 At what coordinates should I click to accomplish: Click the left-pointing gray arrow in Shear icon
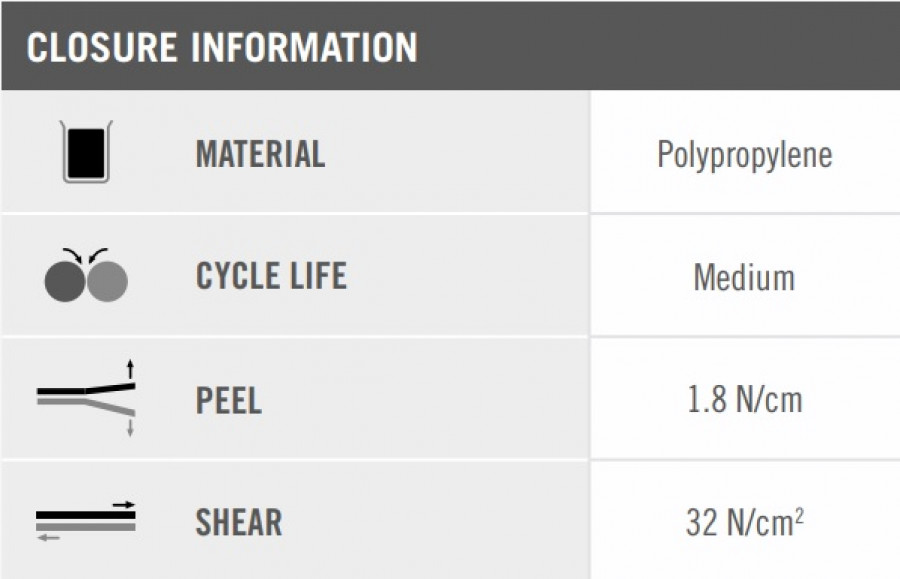(x=48, y=538)
